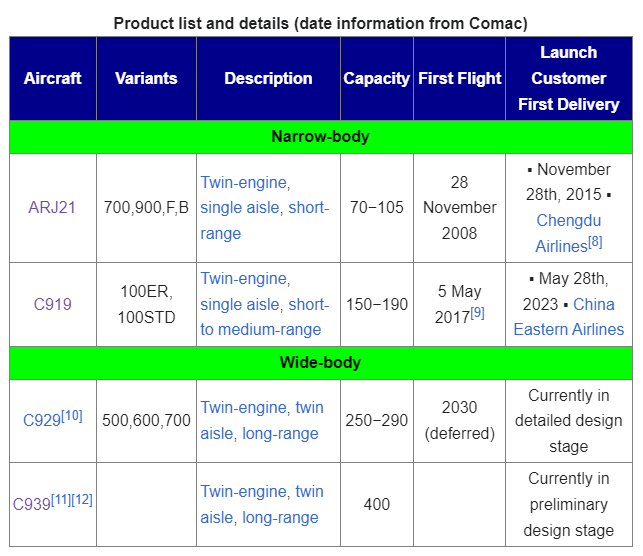Click the table caption 'Product list and details'
This screenshot has height=556, width=643.
pos(321,23)
